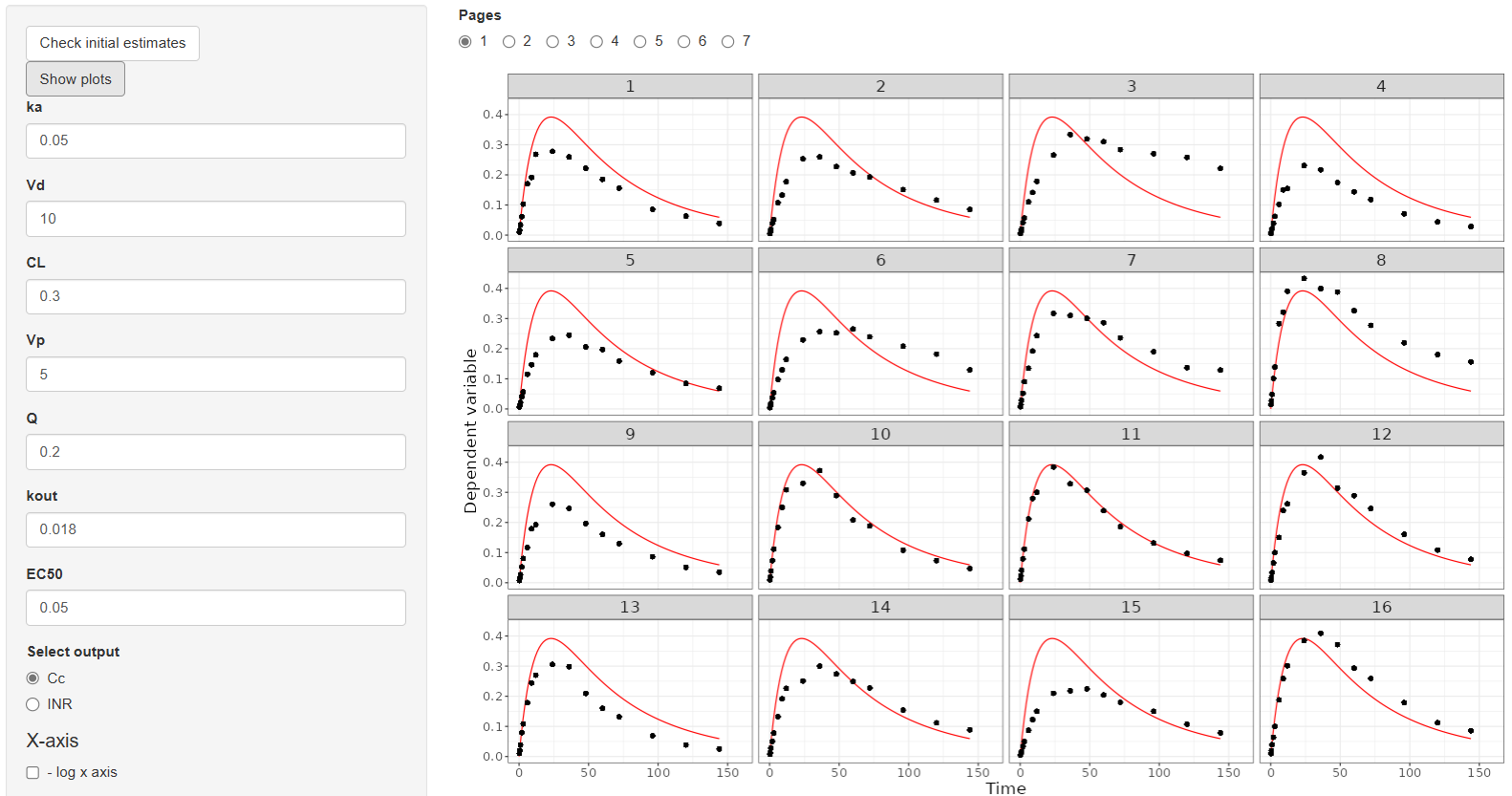Select the Cc output radio button
Image resolution: width=1512 pixels, height=796 pixels.
point(33,678)
